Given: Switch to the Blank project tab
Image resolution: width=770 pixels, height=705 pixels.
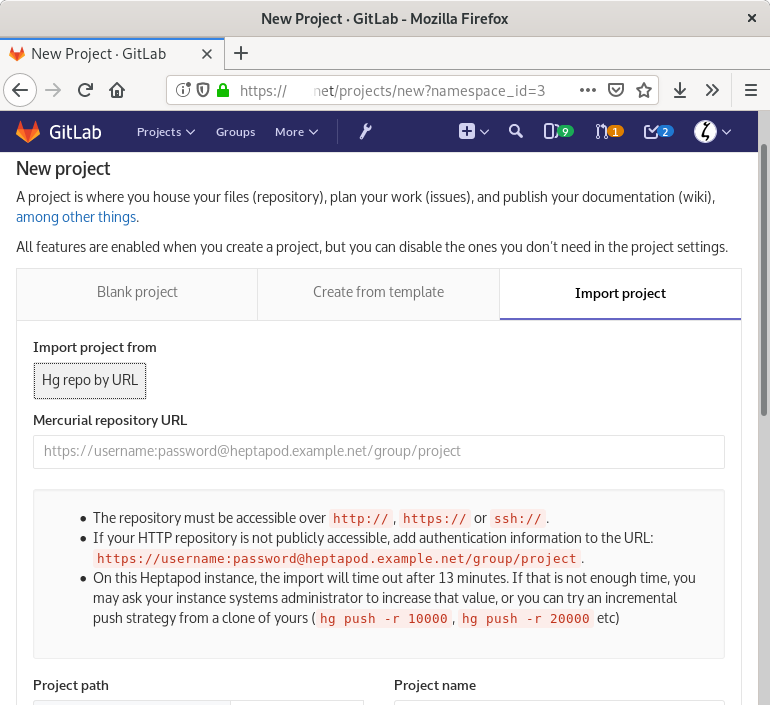Looking at the screenshot, I should click(x=137, y=294).
